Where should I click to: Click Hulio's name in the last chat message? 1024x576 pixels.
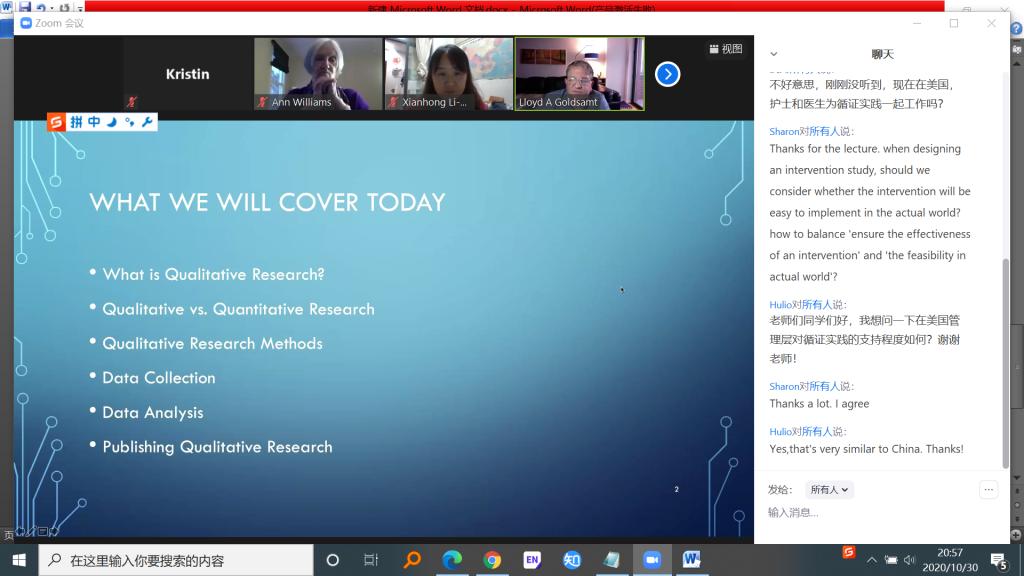click(x=780, y=432)
